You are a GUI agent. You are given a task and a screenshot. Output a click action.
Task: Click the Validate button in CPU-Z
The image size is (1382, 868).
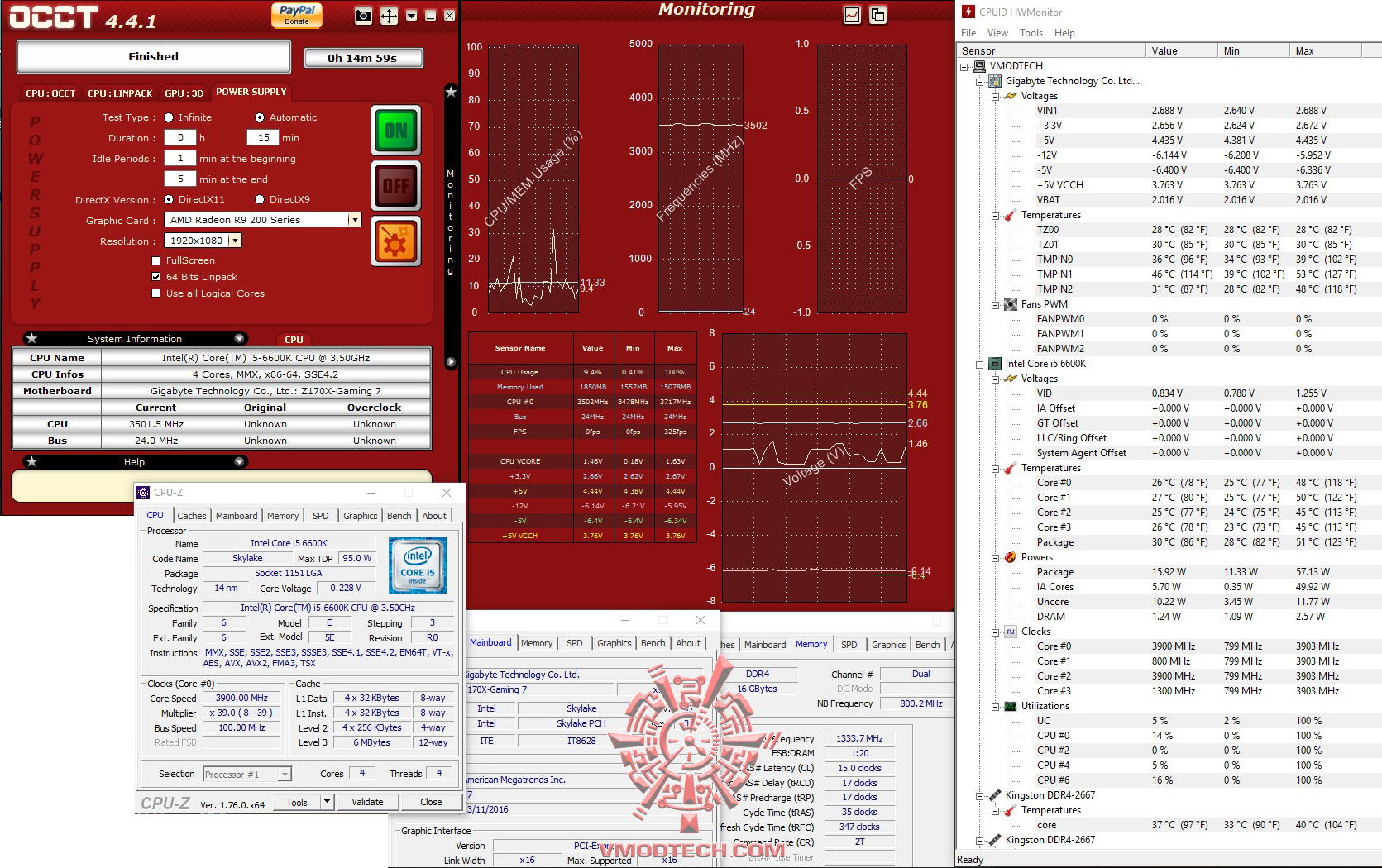click(367, 802)
